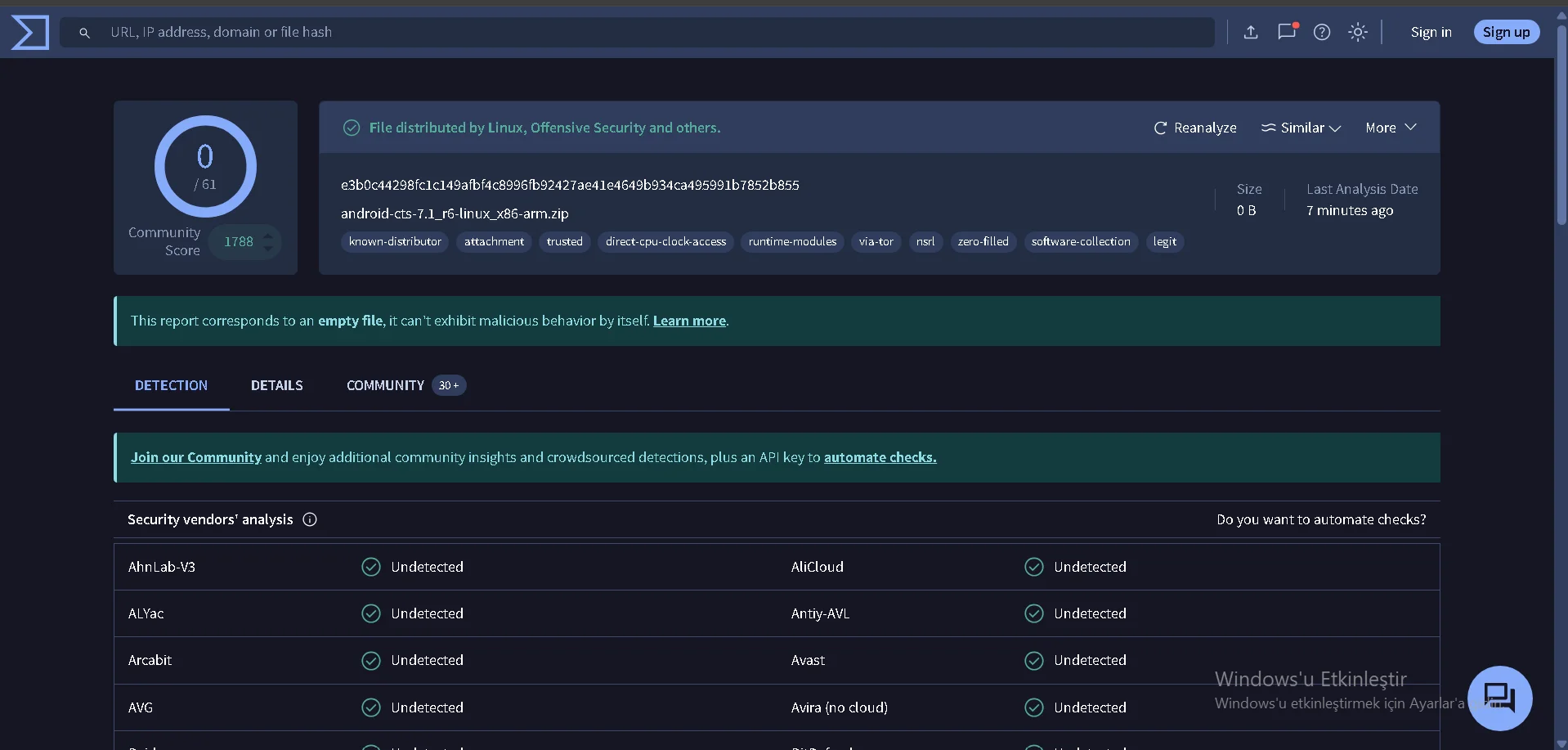The image size is (1568, 750).
Task: Click the VirusTotal sigma logo
Action: click(30, 33)
